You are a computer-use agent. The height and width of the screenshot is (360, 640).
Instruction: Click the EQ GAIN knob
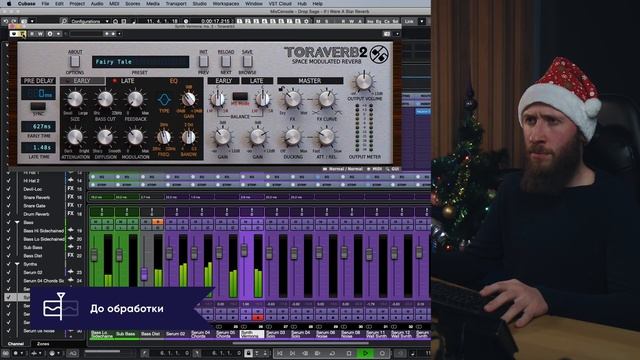coord(188,99)
